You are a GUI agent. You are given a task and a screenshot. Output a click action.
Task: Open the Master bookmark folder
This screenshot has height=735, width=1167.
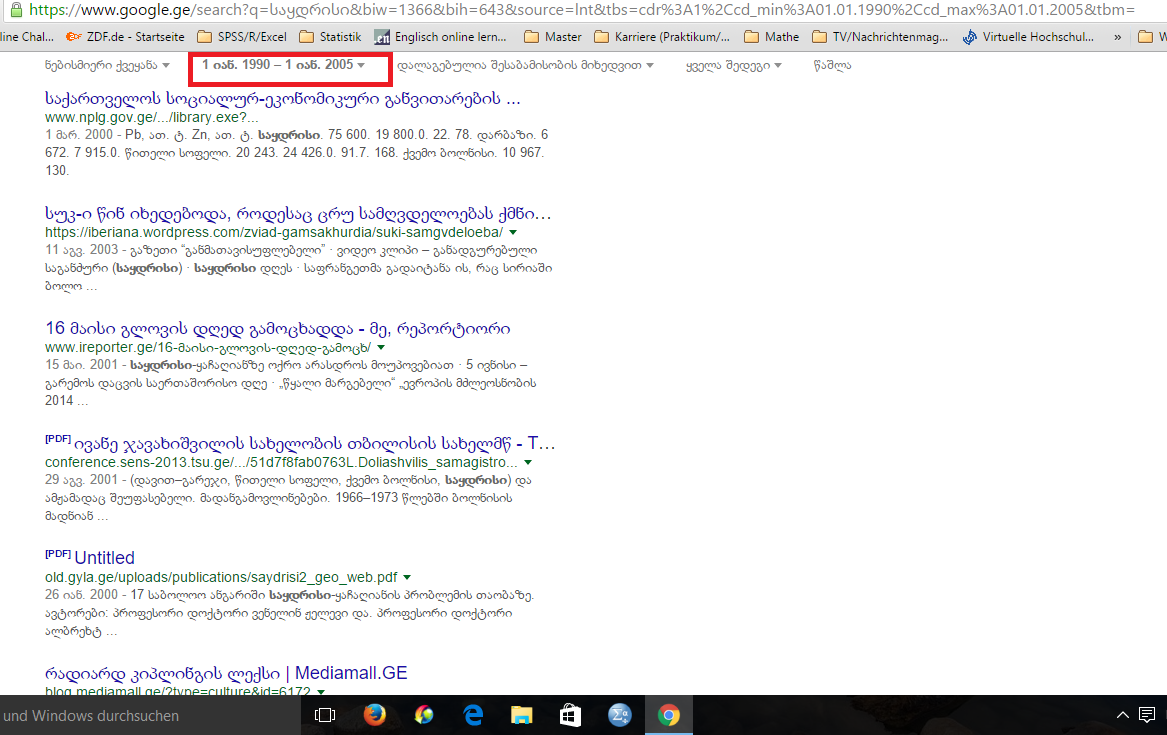coord(553,37)
